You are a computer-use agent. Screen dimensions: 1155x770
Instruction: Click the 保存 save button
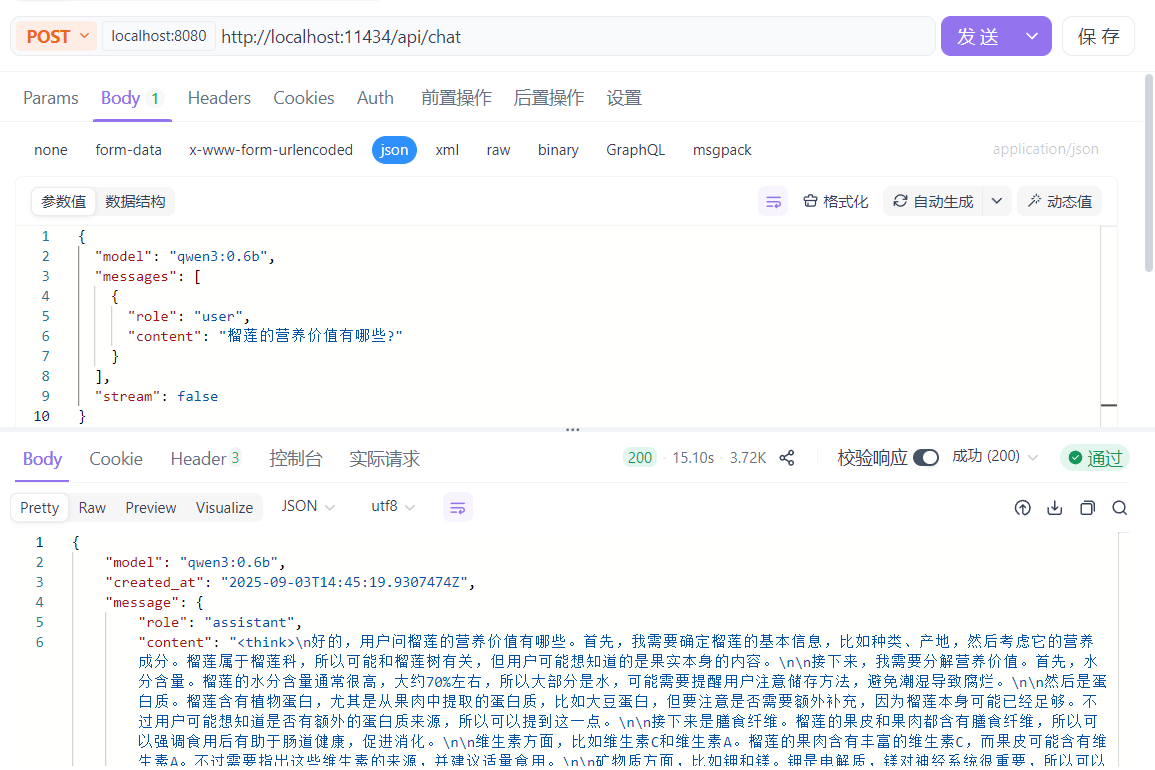click(x=1098, y=36)
